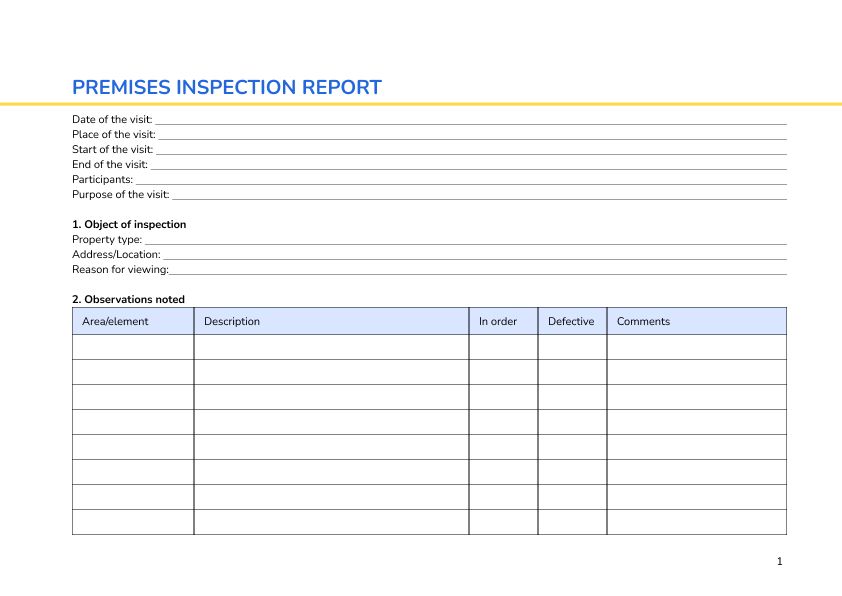The image size is (842, 596).
Task: Select the heading 1. Object of inspection
Action: (x=129, y=224)
